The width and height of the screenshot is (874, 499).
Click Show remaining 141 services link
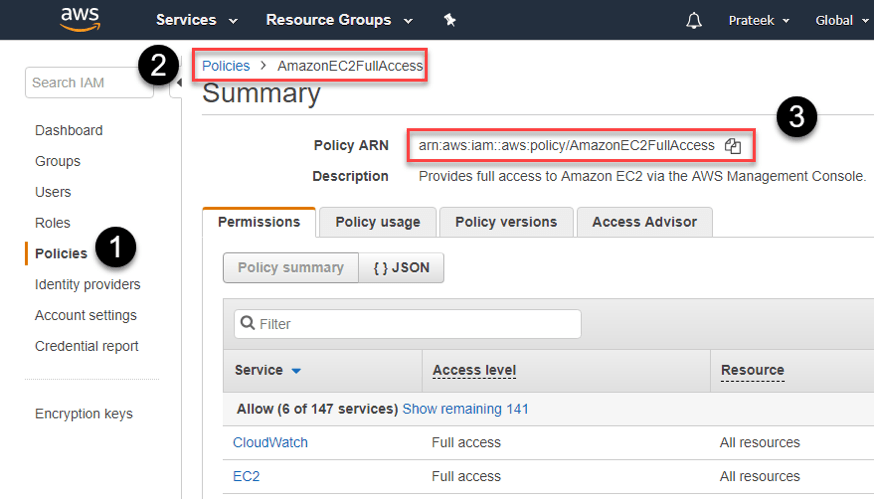pyautogui.click(x=465, y=409)
